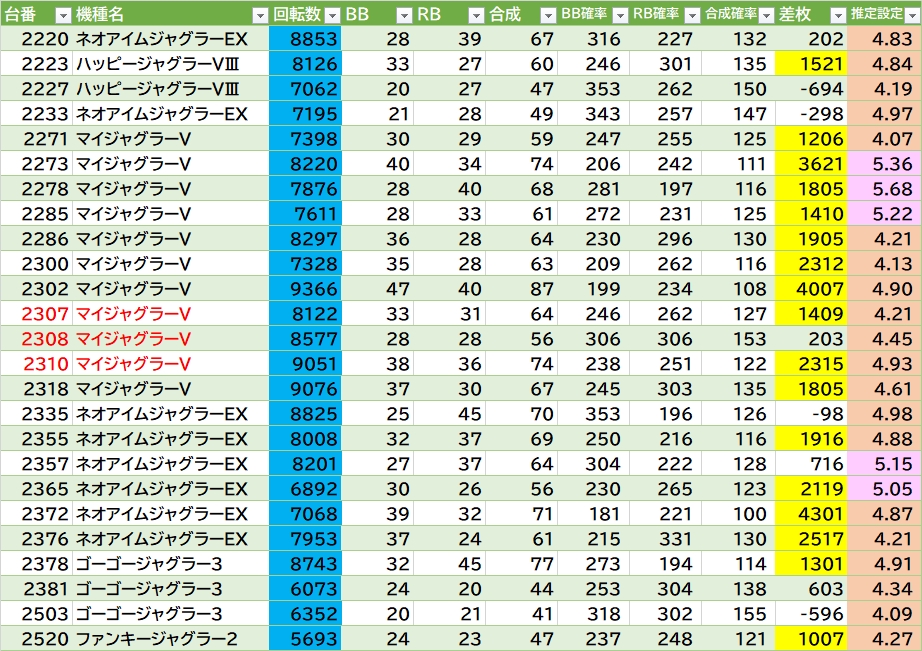This screenshot has height=651, width=922.
Task: Select RB確率 cell 194 in row 2378
Action: [665, 563]
